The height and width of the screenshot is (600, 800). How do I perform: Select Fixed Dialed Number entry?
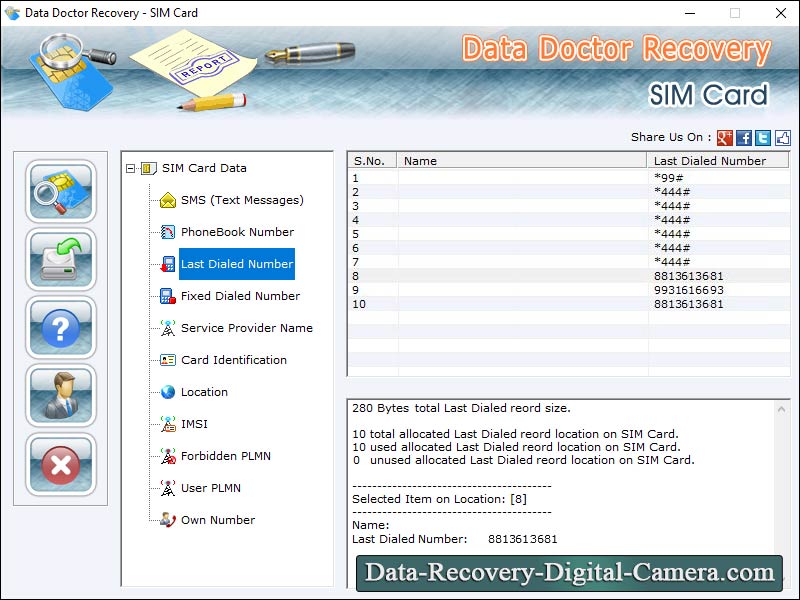(x=240, y=296)
